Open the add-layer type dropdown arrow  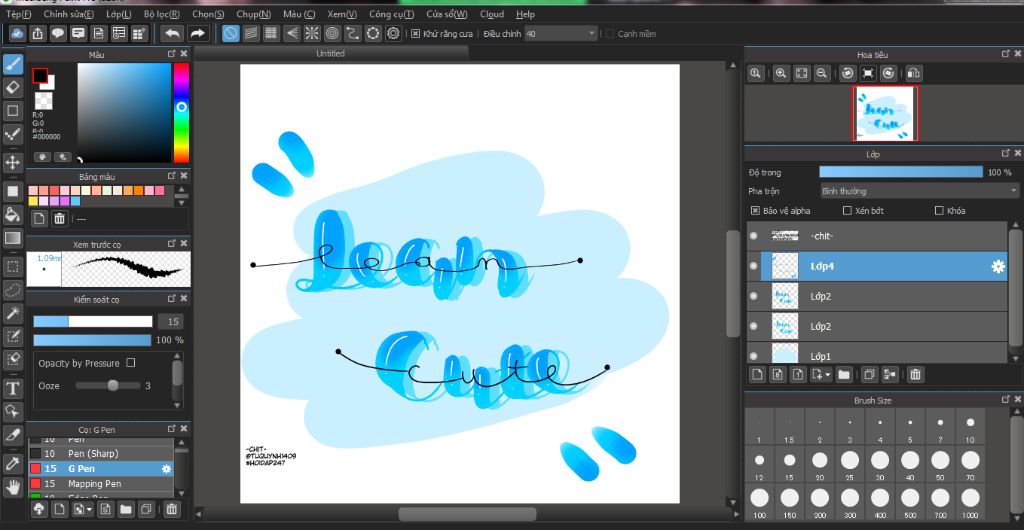[828, 375]
